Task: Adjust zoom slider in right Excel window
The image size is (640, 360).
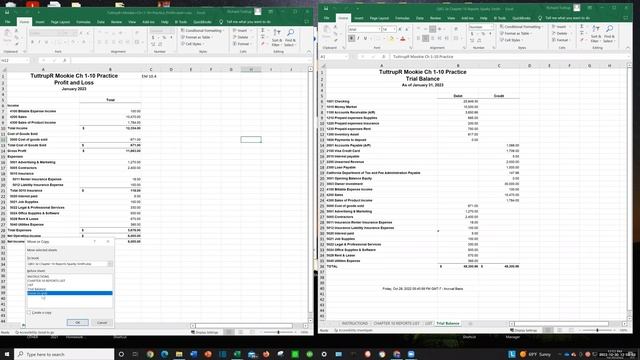Action: pos(597,330)
